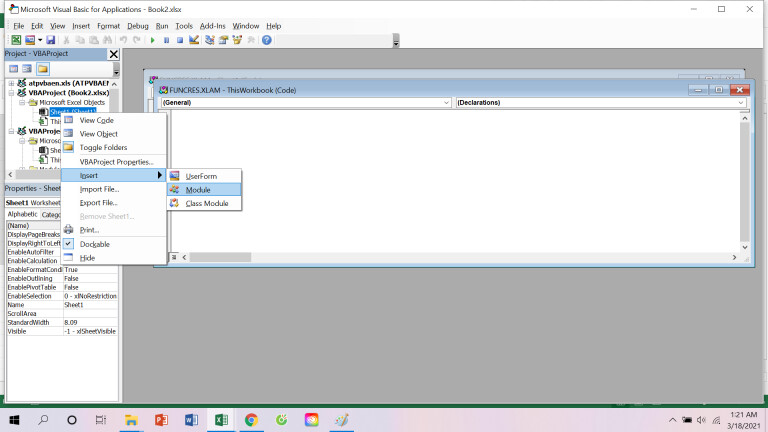Click the Insert UserForm toolbar icon
Screen dimensions: 768x432
click(x=30, y=40)
